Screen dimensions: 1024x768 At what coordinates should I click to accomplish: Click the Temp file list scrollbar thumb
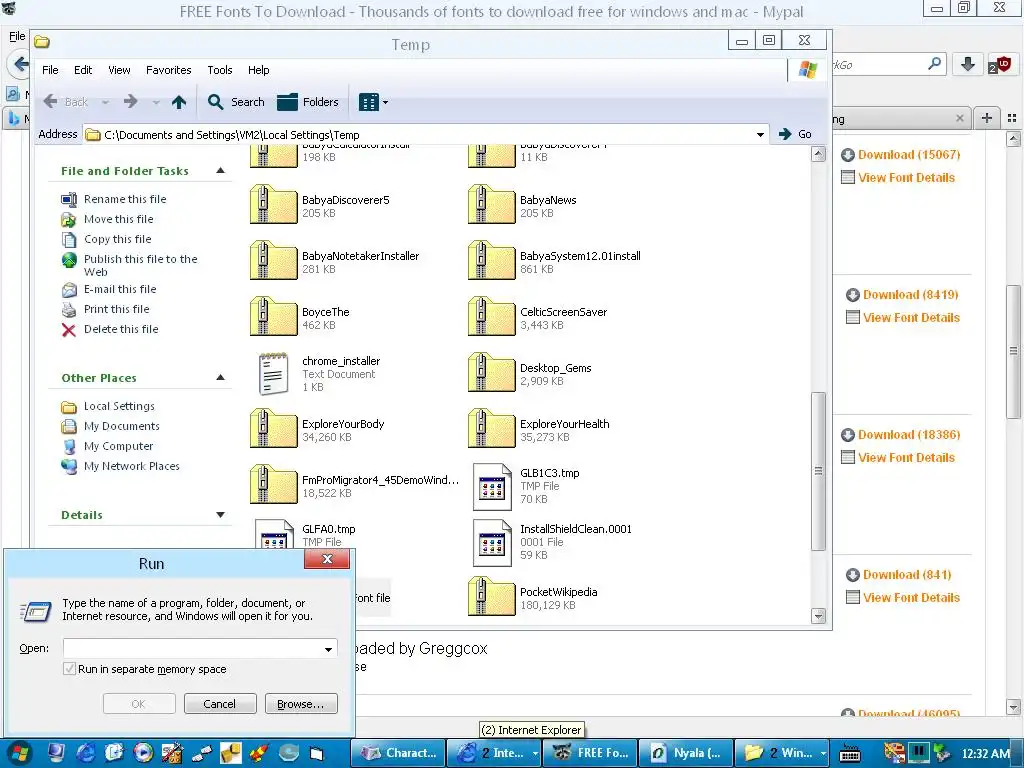click(818, 471)
